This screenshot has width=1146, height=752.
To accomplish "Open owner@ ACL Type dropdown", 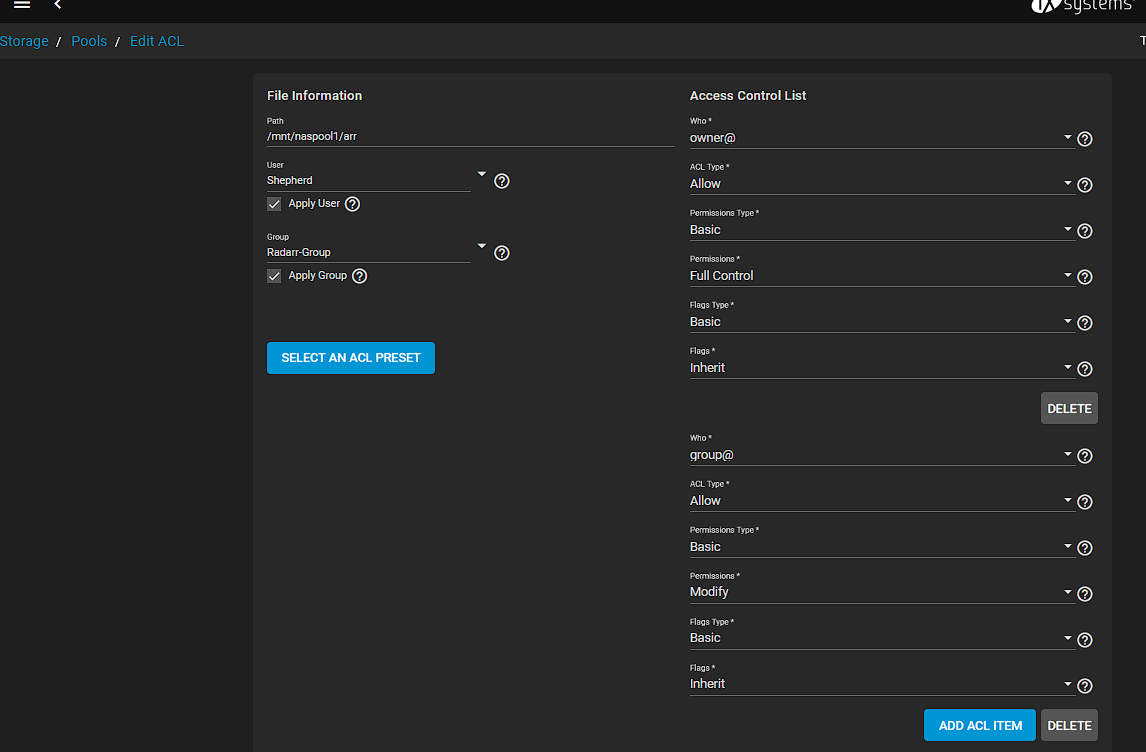I will 881,184.
